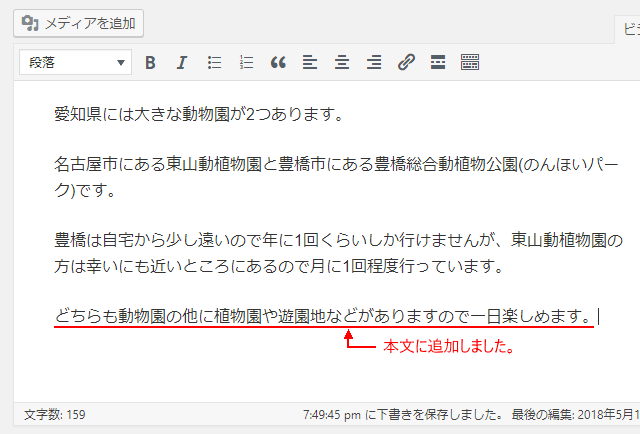Insert a bulleted list
Image resolution: width=640 pixels, height=434 pixels.
[214, 62]
